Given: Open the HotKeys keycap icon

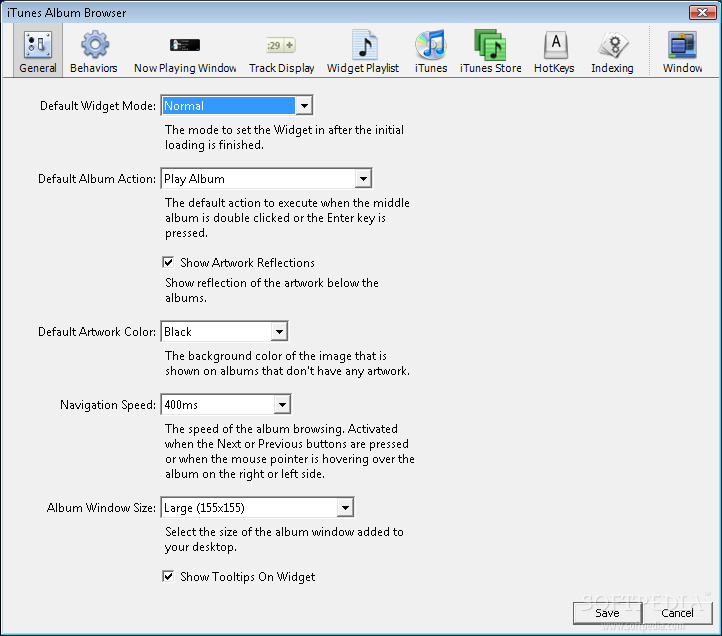Looking at the screenshot, I should pyautogui.click(x=556, y=45).
